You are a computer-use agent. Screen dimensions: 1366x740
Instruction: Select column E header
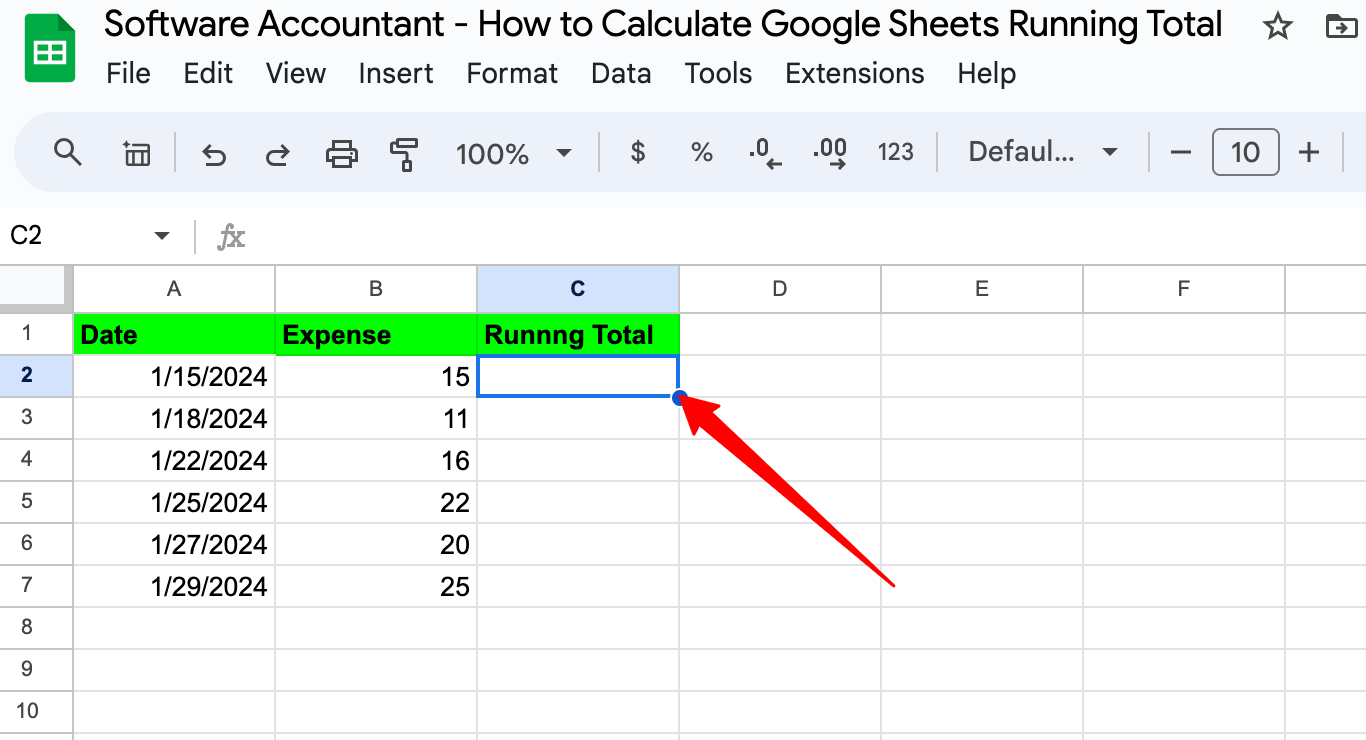pos(982,289)
